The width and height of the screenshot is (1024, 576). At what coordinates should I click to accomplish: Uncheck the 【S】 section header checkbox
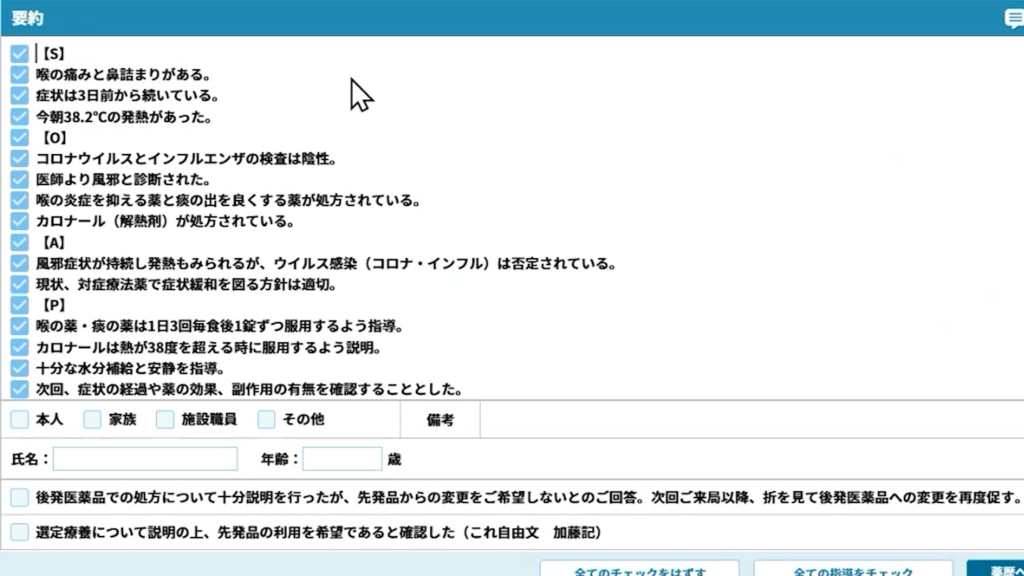pyautogui.click(x=19, y=54)
